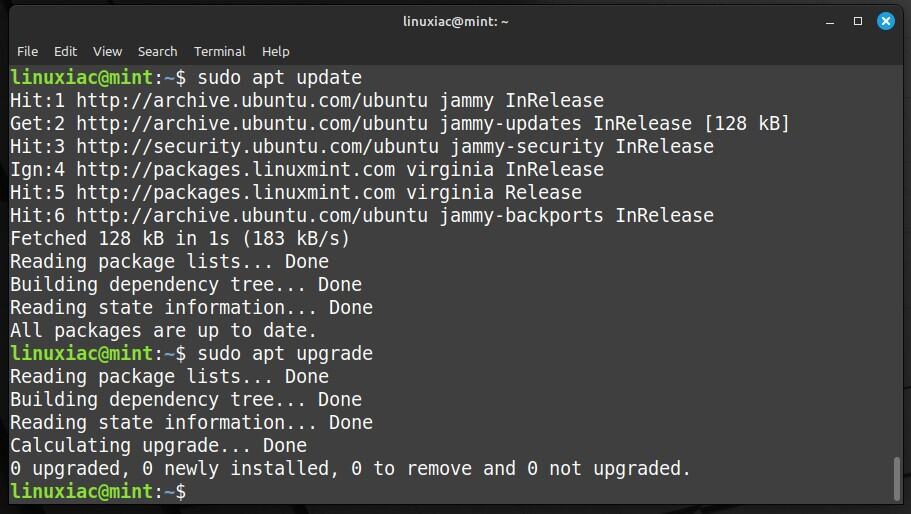This screenshot has width=911, height=514.
Task: Open the Terminal menu
Action: tap(220, 52)
